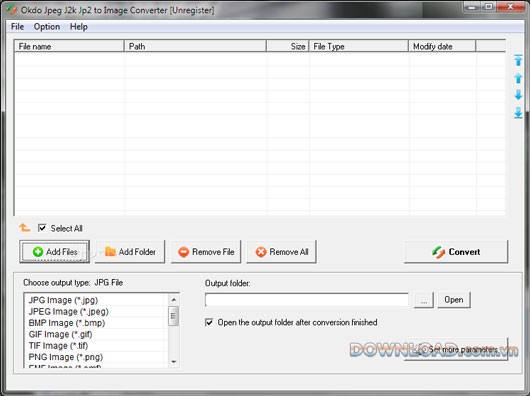Sort by the File name column header
Viewport: 530px width, 396px height.
point(69,46)
